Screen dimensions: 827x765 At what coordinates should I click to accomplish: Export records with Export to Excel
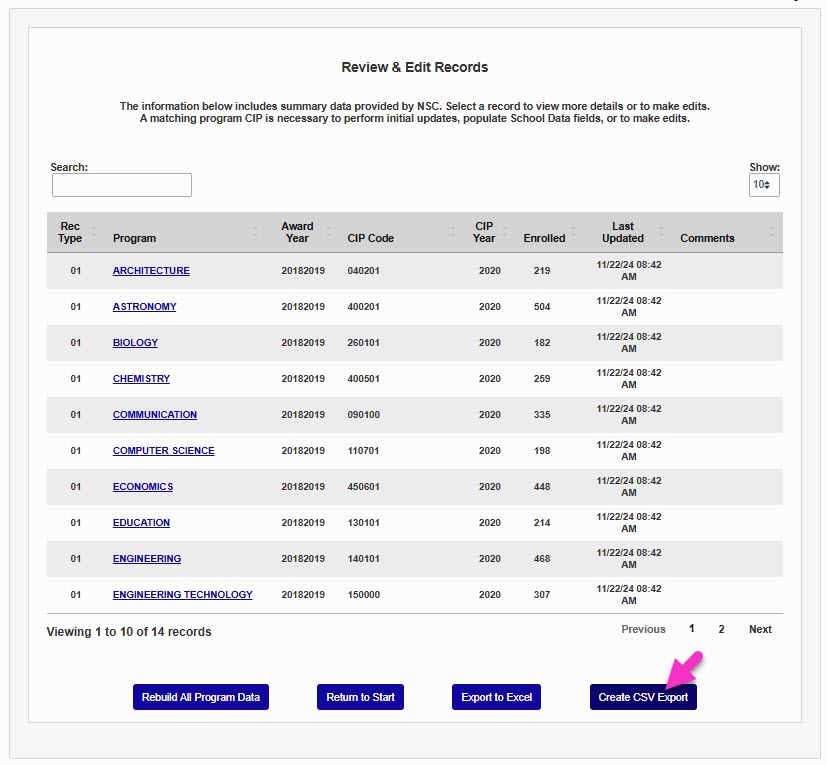point(496,697)
